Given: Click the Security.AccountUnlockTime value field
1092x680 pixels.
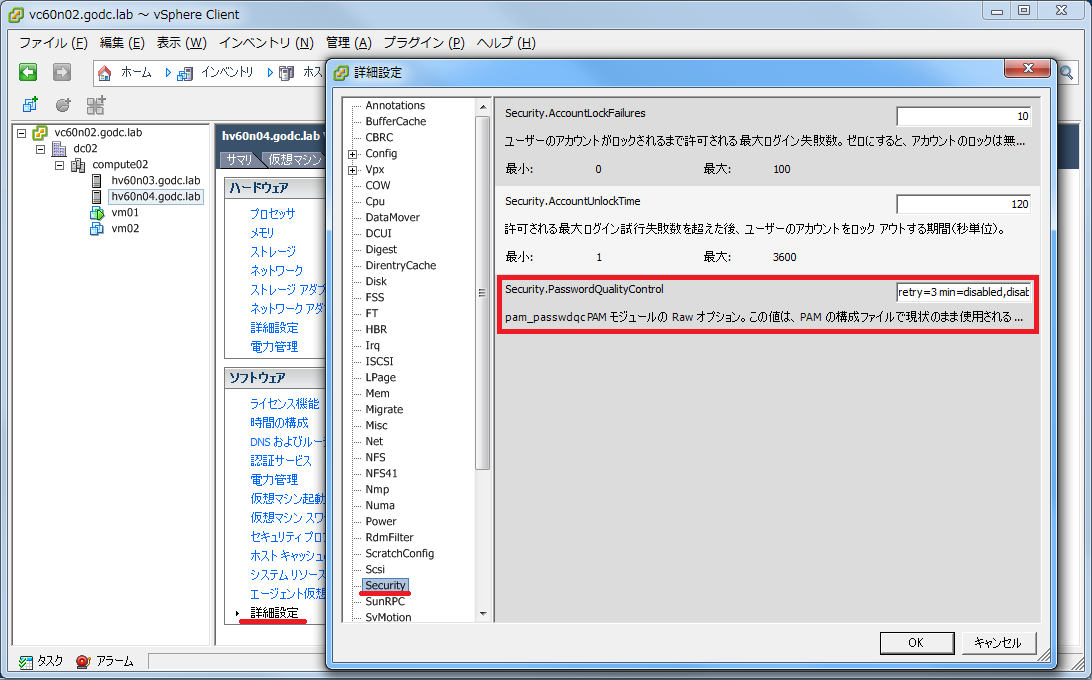Looking at the screenshot, I should tap(964, 204).
